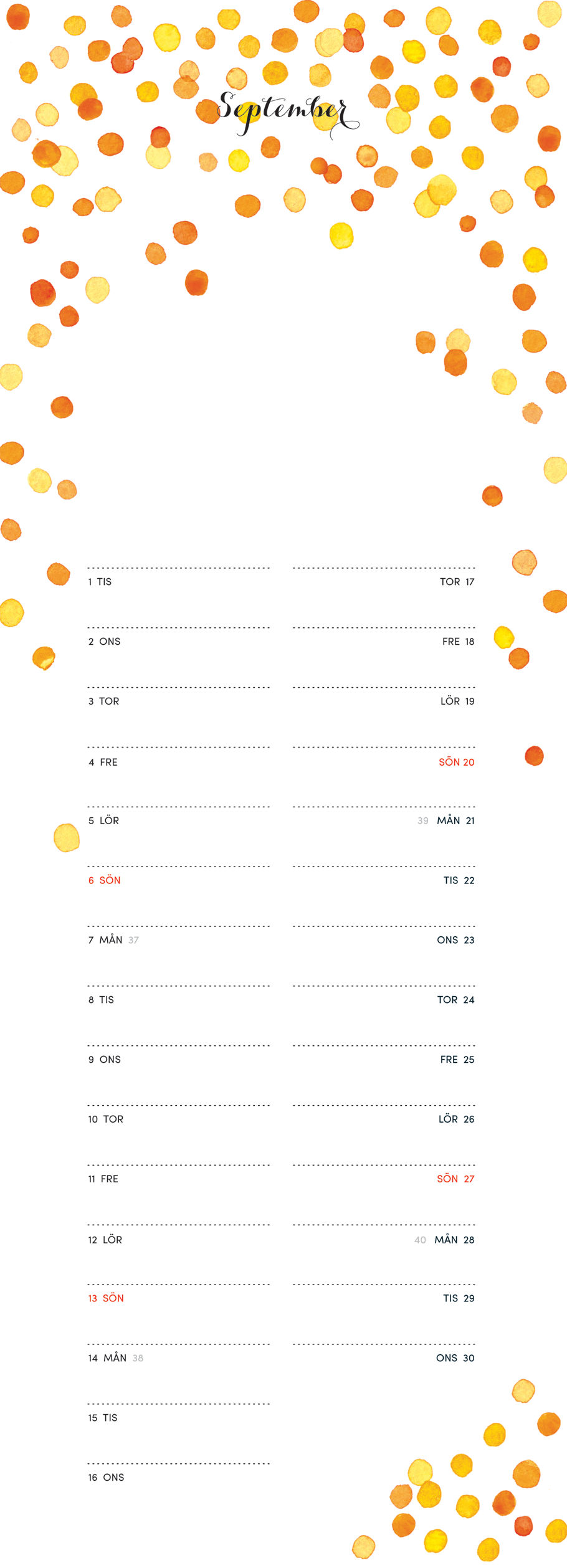Select the LÖR 19 date row
Viewport: 567px width, 1568px height.
[x=457, y=701]
